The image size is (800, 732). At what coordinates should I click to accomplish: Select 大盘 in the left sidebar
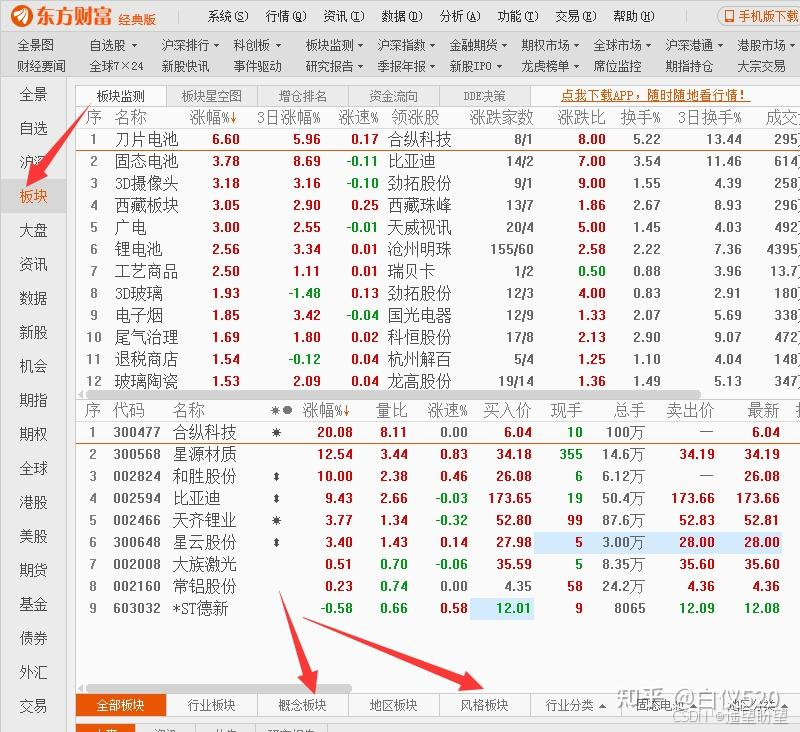tap(33, 230)
